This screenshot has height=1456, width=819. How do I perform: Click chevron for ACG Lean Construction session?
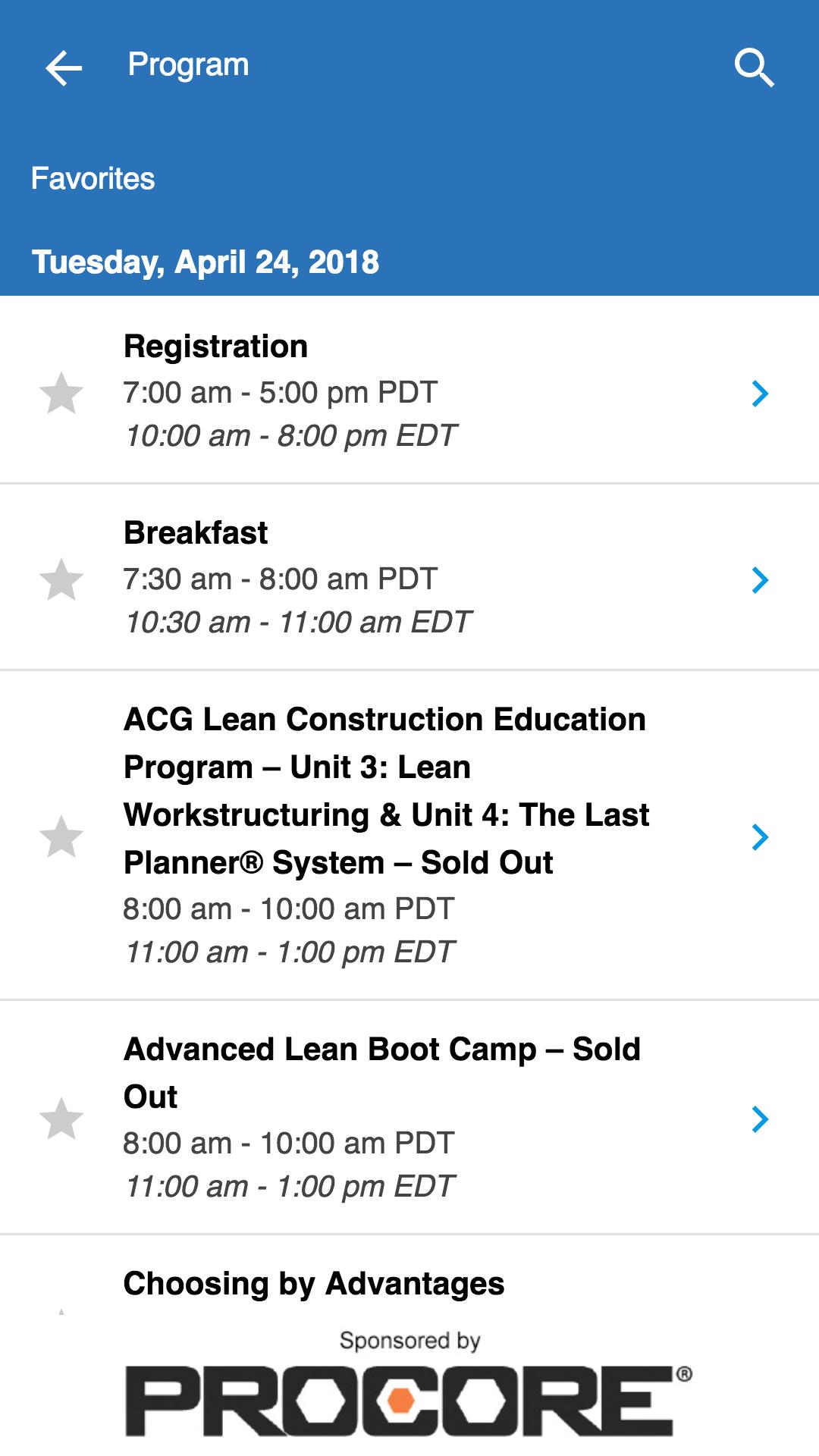click(760, 837)
